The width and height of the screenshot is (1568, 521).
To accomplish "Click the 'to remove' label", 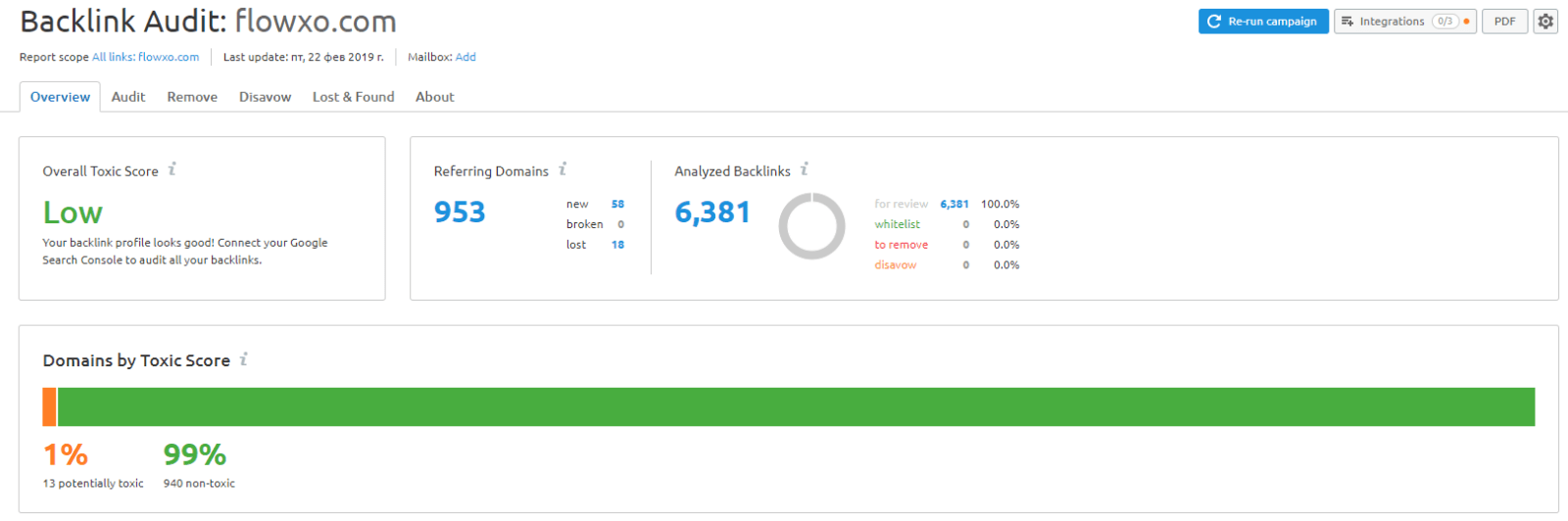I will point(902,245).
